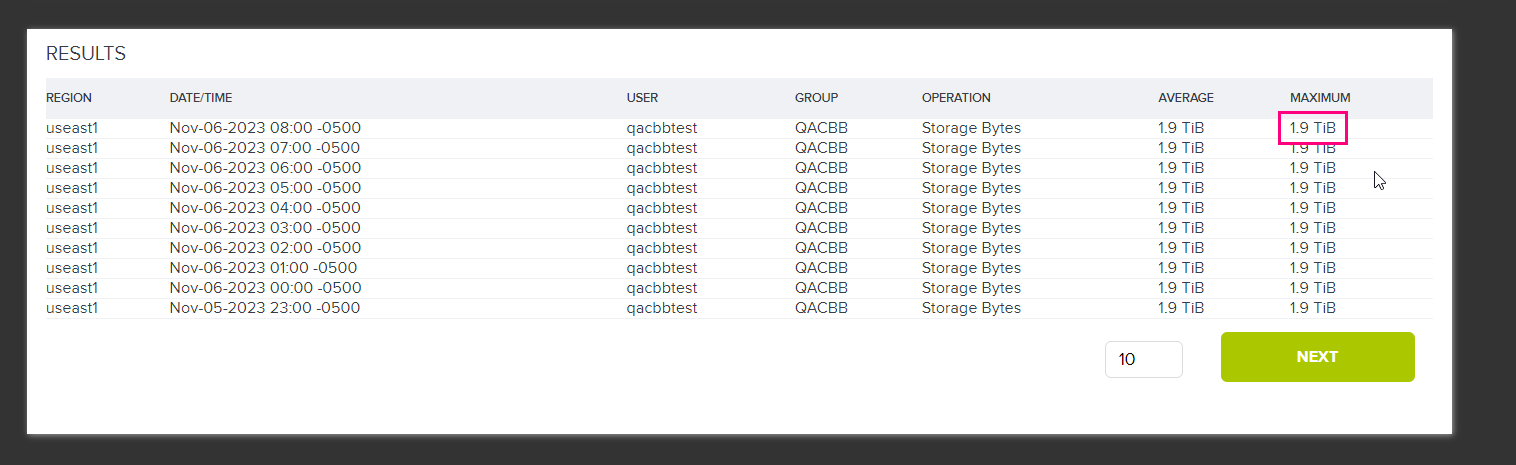Click the Maximum 1.9 TiB in the Nov-05 23:00 row

click(1313, 308)
